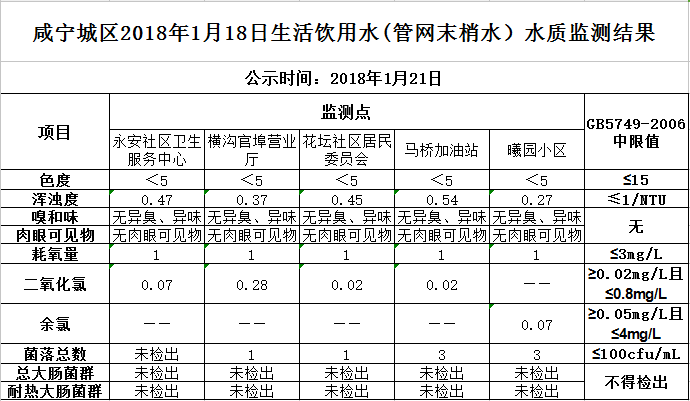690x401 pixels.
Task: Click the 曦园小区 column header
Action: tap(536, 150)
